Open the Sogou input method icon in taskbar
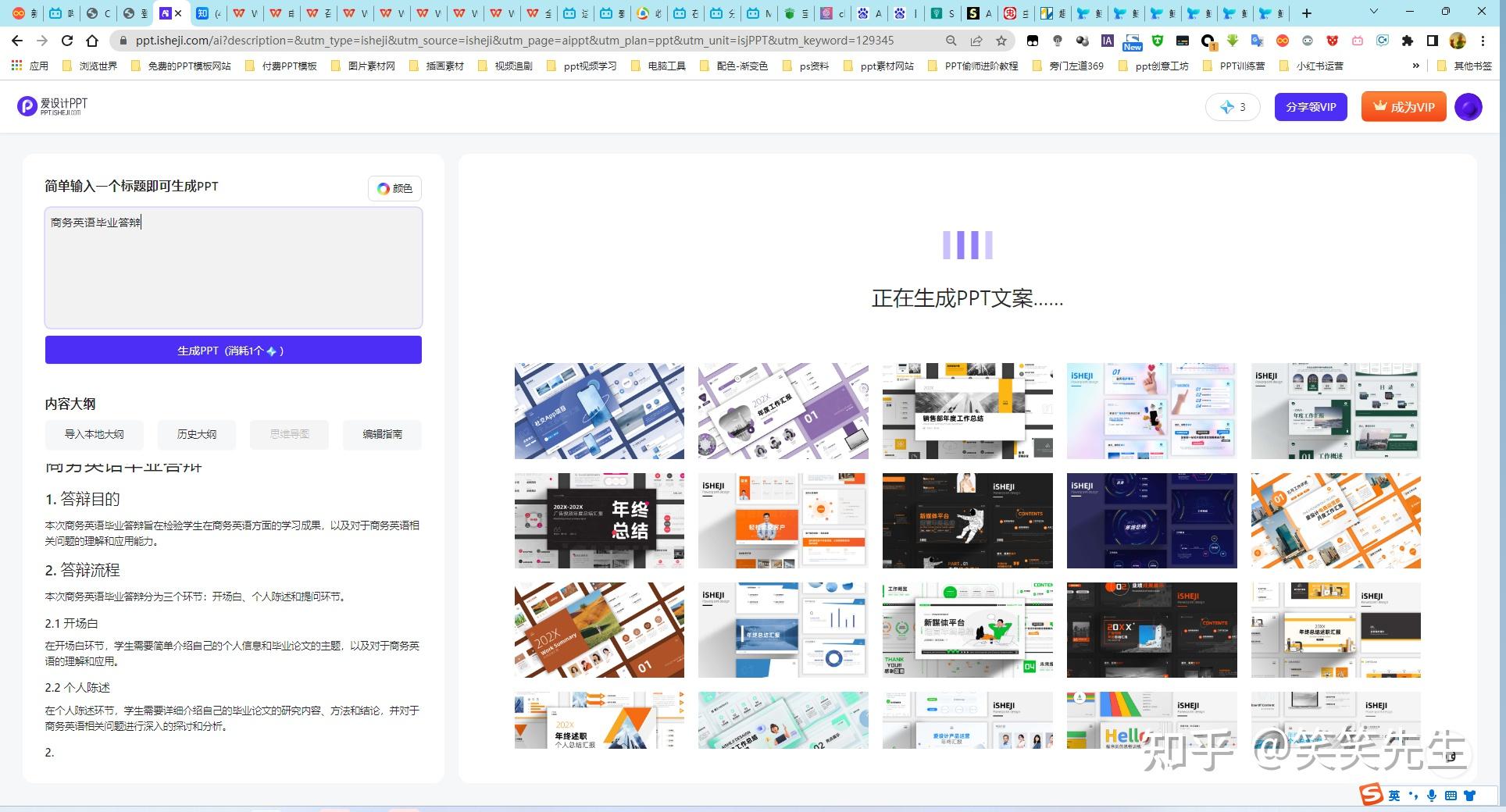The width and height of the screenshot is (1506, 812). point(1371,796)
